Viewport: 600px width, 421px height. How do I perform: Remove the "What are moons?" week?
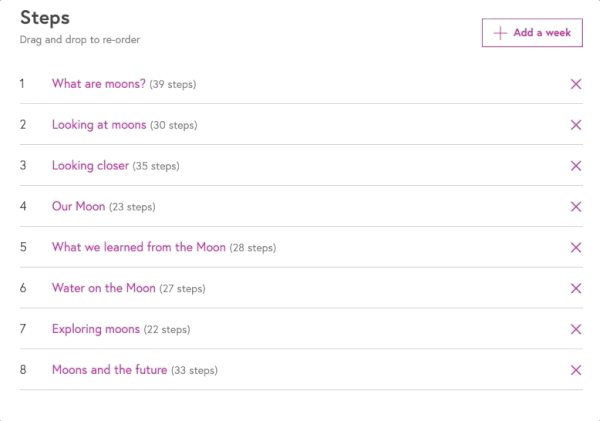(576, 84)
